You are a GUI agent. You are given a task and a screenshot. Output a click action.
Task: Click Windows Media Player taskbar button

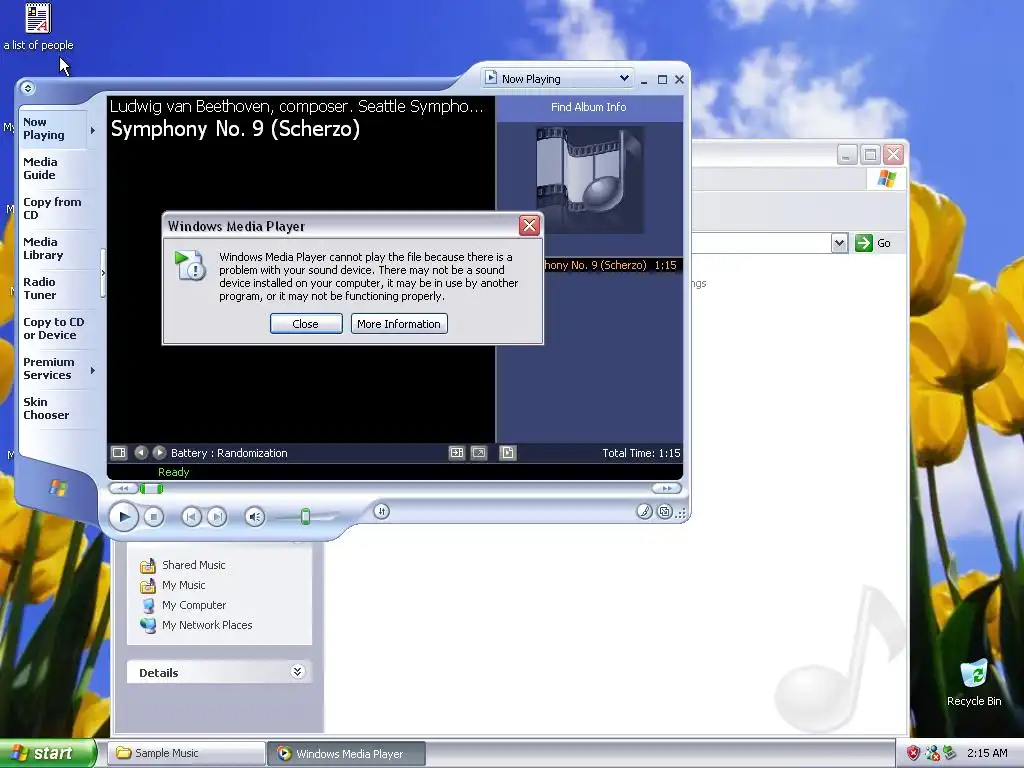click(x=347, y=754)
